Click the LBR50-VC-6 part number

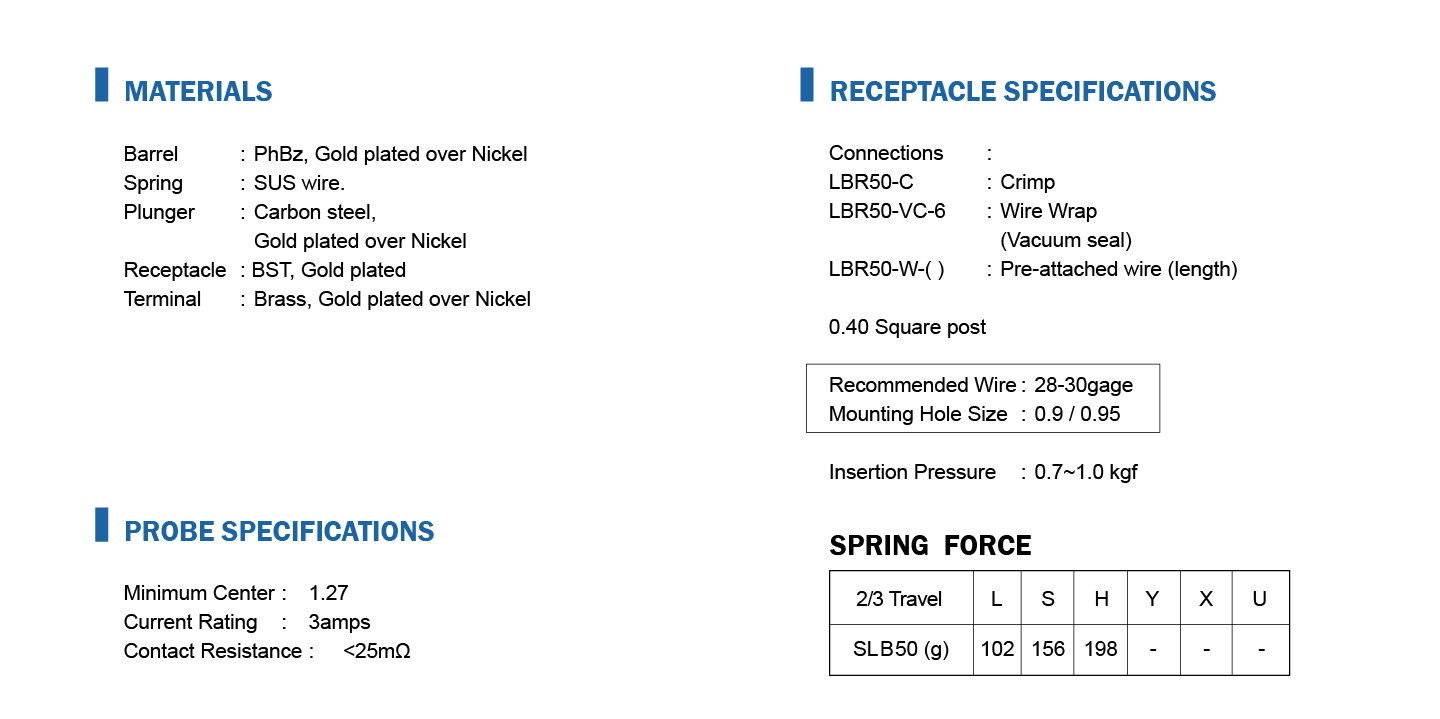coord(887,211)
